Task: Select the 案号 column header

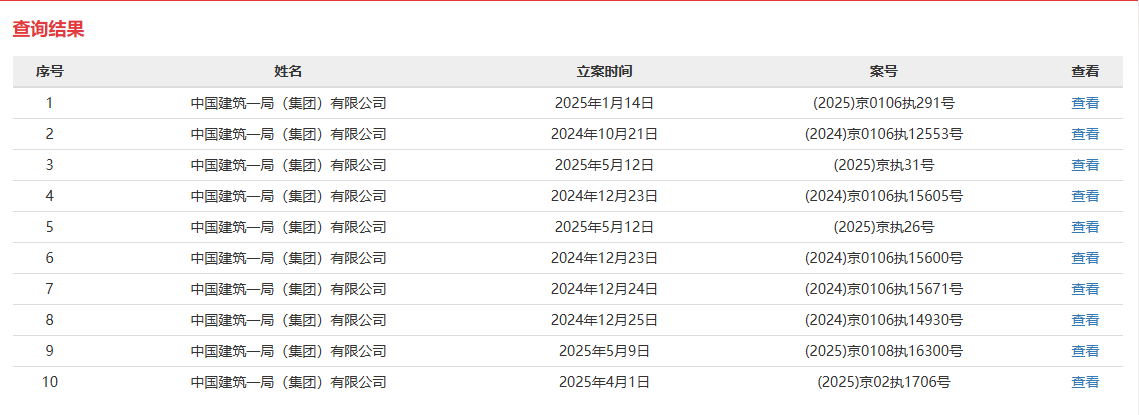Action: [x=883, y=71]
